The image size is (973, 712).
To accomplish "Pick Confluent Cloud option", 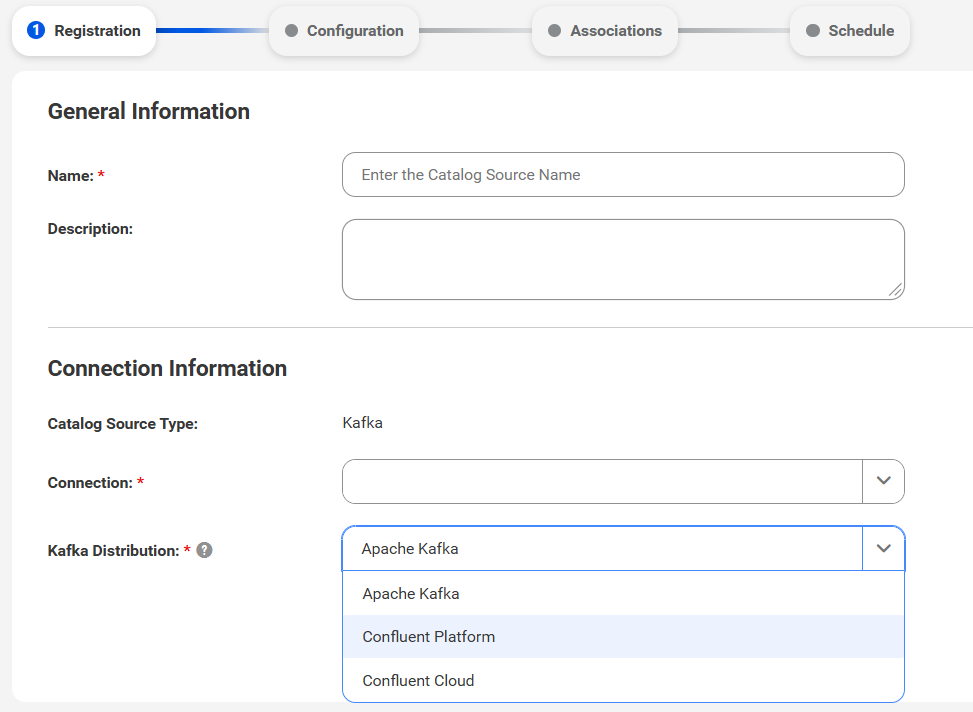I will coord(623,680).
